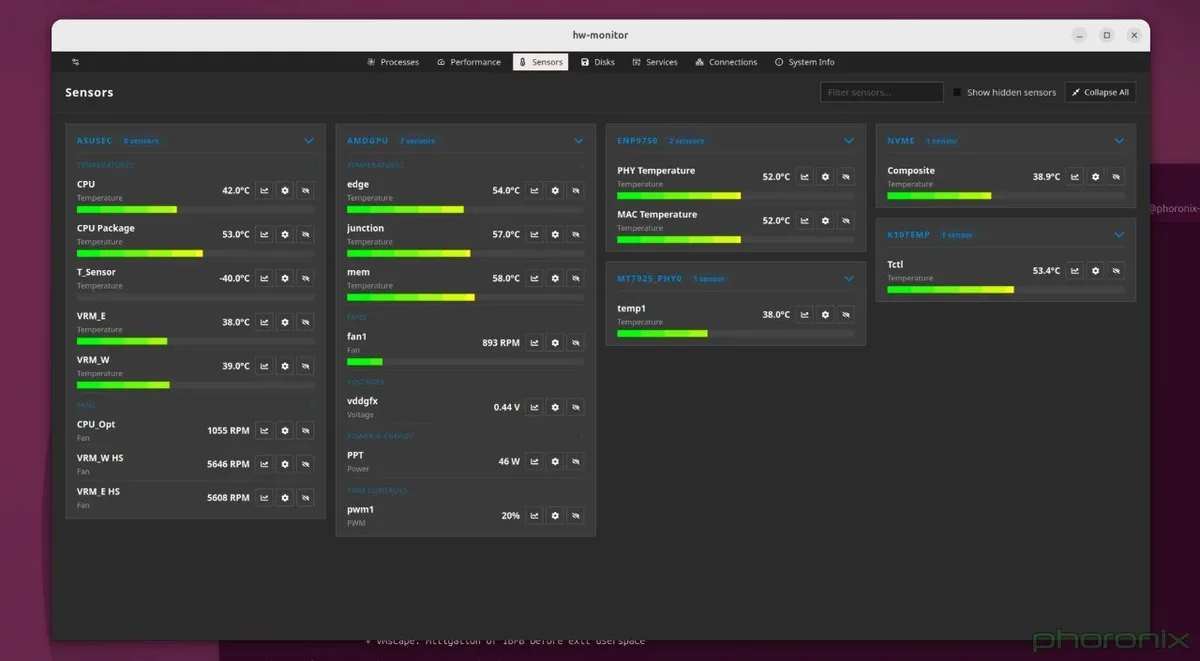
Task: Collapse the ENP9750 sensor group
Action: (849, 141)
